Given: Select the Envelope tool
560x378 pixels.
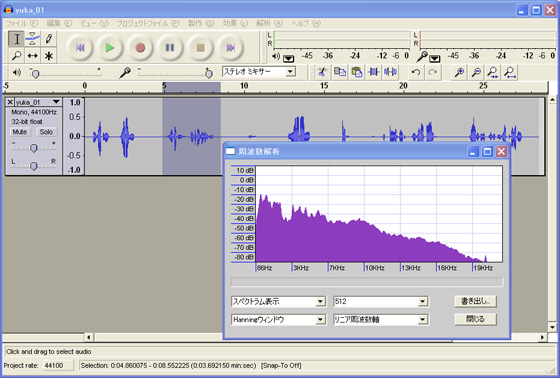Looking at the screenshot, I should [32, 39].
